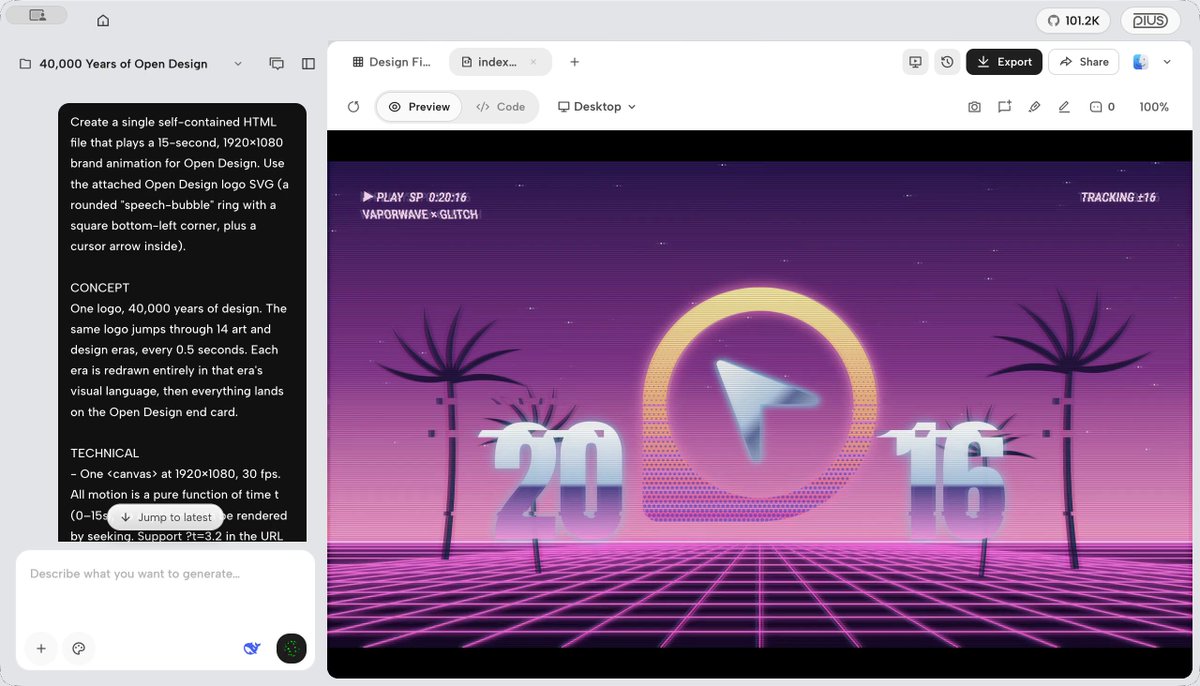
Task: Switch to the Design Fi... tab
Action: [x=392, y=62]
